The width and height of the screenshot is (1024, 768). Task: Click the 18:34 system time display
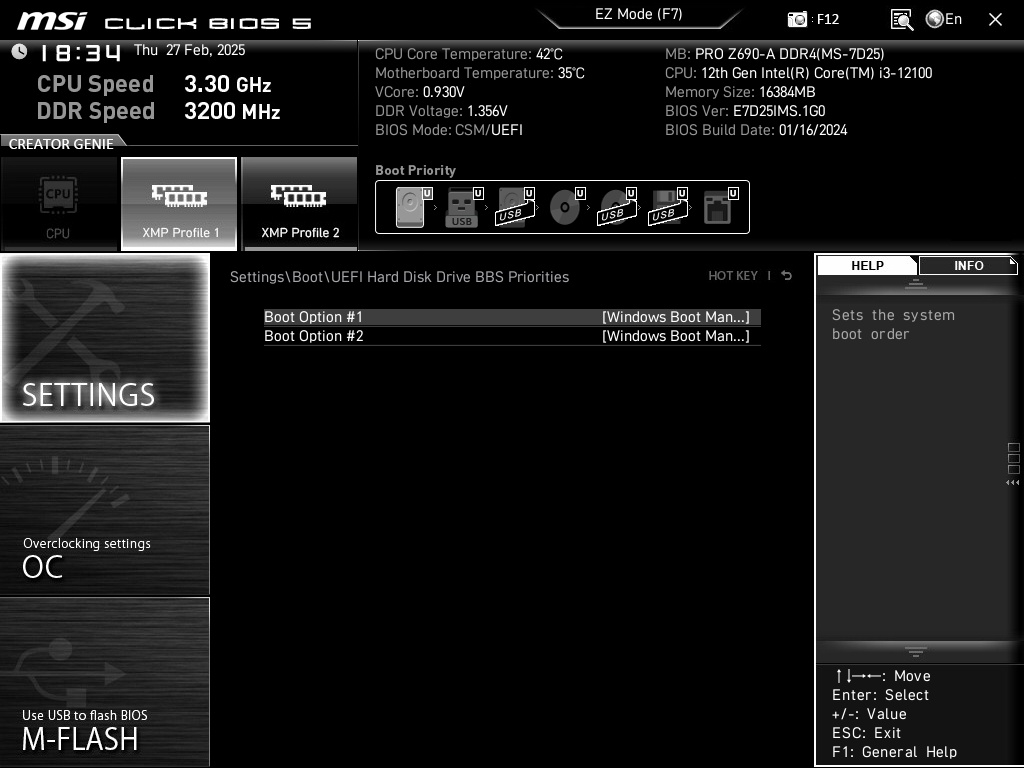coord(80,53)
